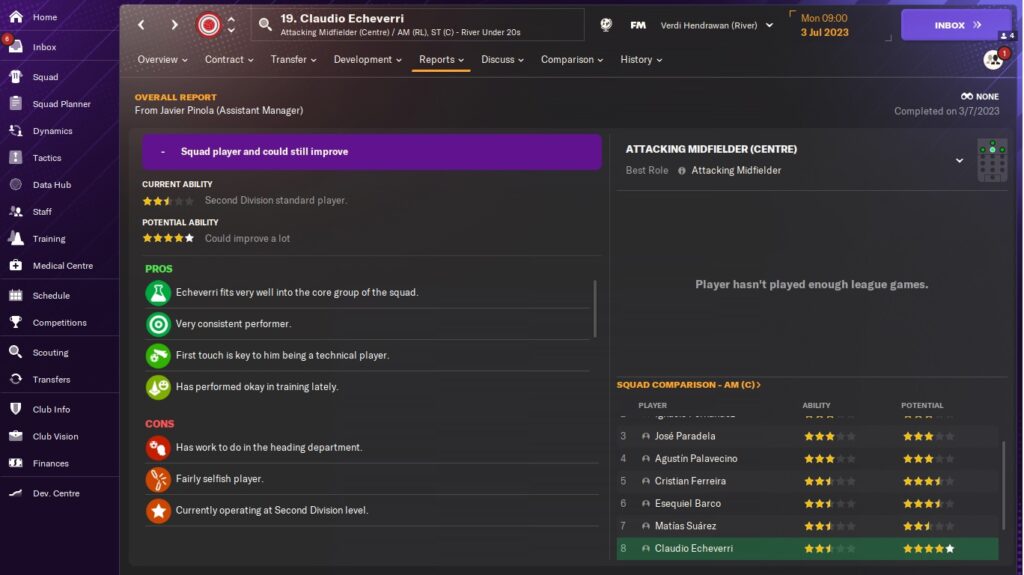1024x575 pixels.
Task: Click the squad comparison list scrollbar
Action: coord(1002,480)
